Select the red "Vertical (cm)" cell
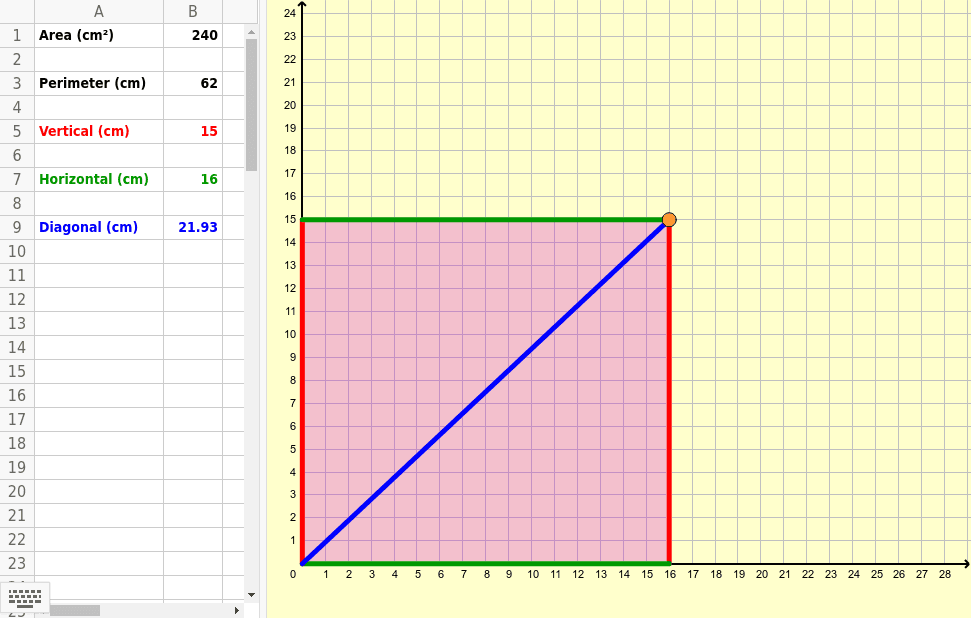The width and height of the screenshot is (973, 620). [99, 132]
